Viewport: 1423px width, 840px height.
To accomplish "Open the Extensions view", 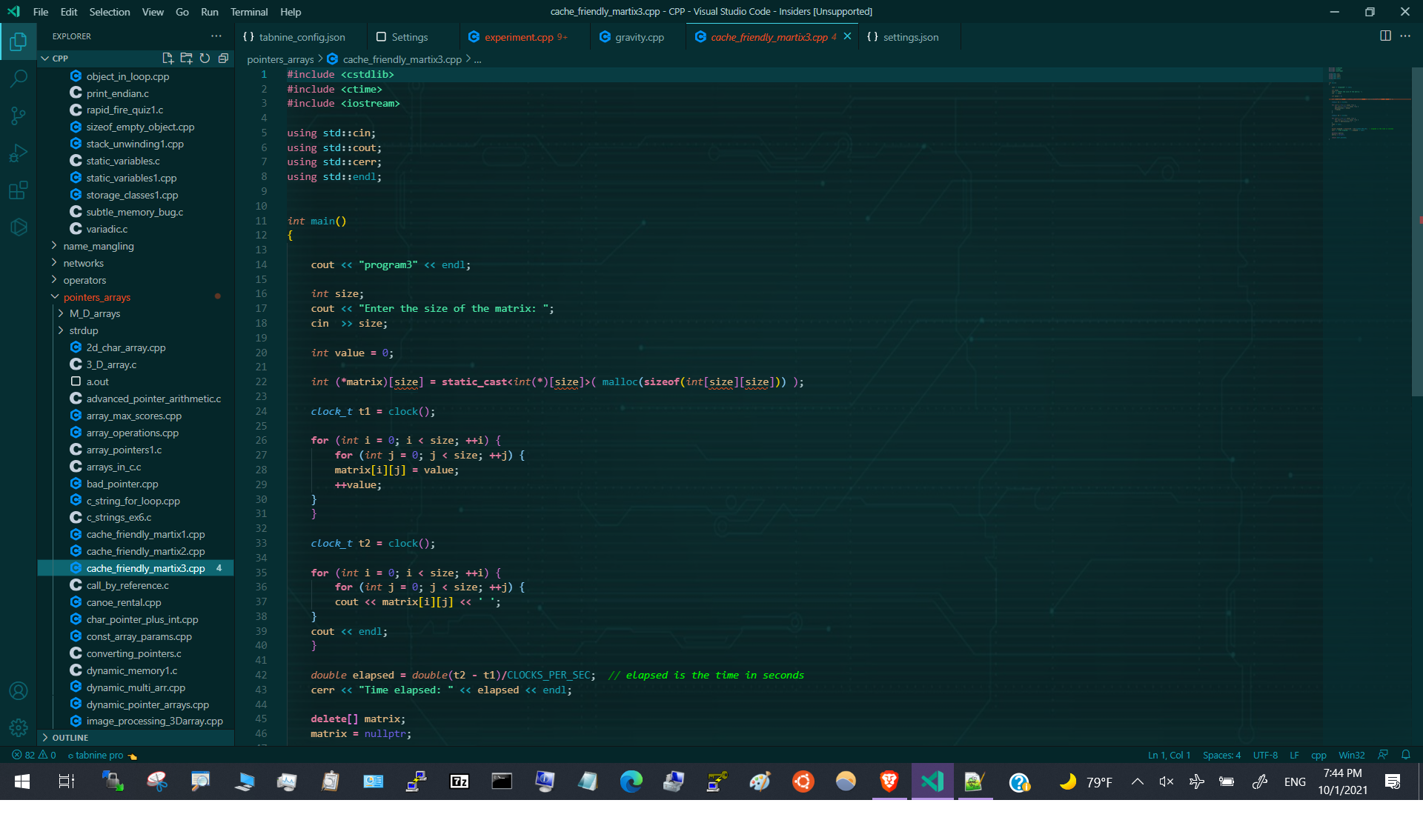I will [x=19, y=190].
